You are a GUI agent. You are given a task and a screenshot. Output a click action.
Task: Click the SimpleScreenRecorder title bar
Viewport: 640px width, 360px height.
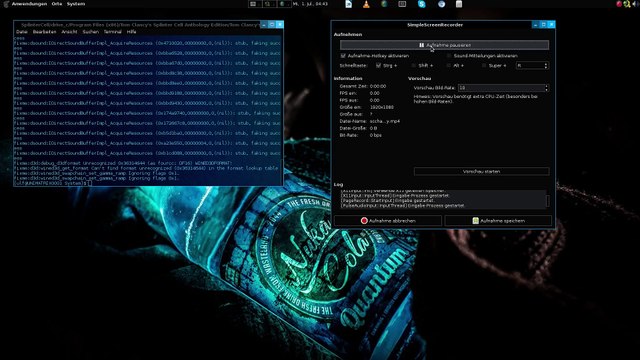click(435, 25)
